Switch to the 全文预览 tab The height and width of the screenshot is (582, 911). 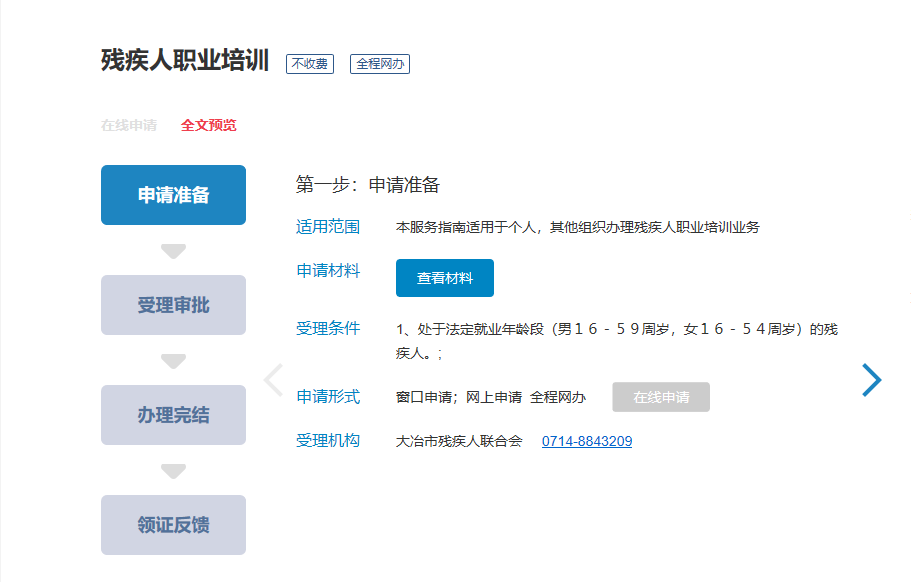209,126
